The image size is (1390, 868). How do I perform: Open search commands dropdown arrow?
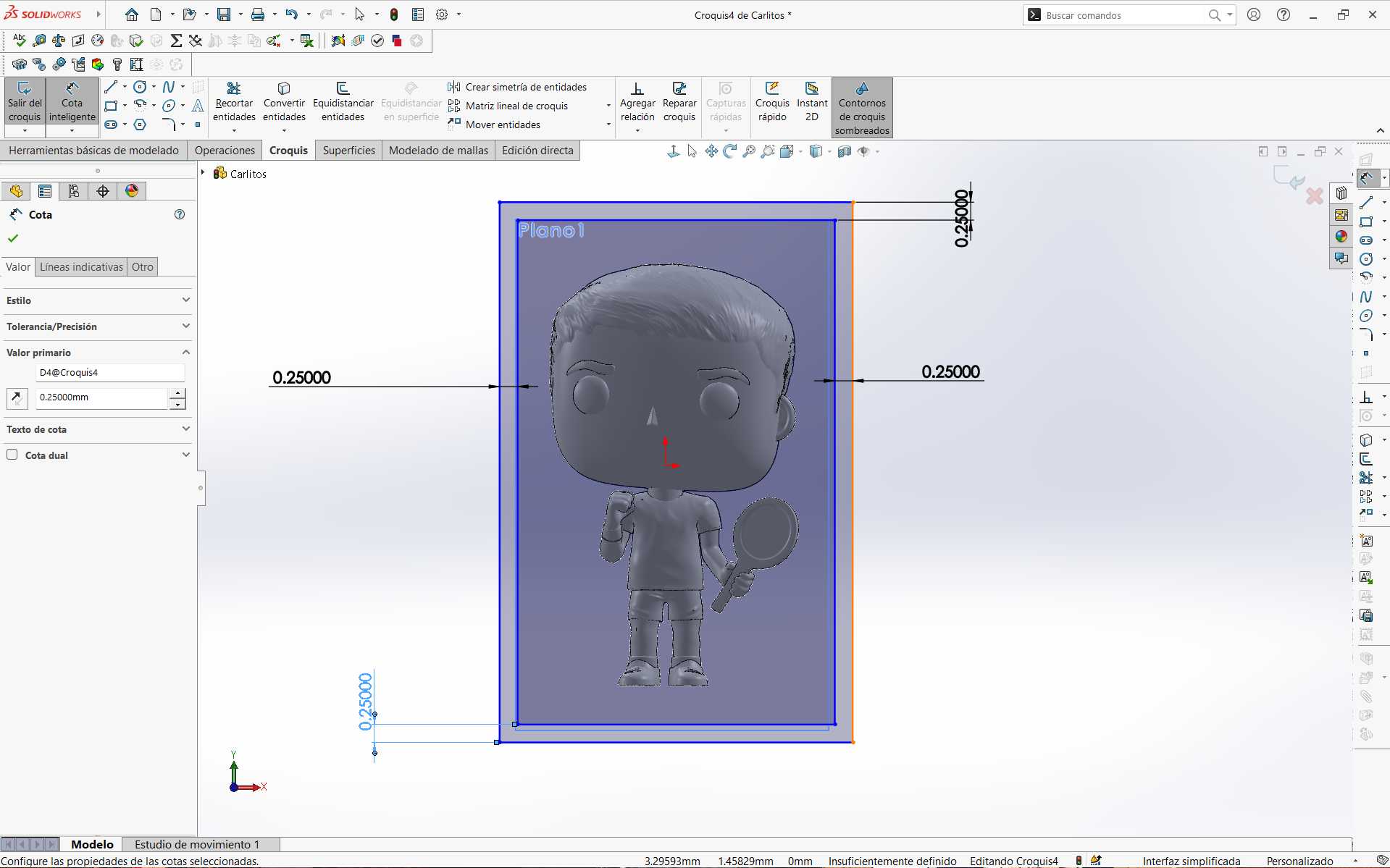pyautogui.click(x=1229, y=14)
